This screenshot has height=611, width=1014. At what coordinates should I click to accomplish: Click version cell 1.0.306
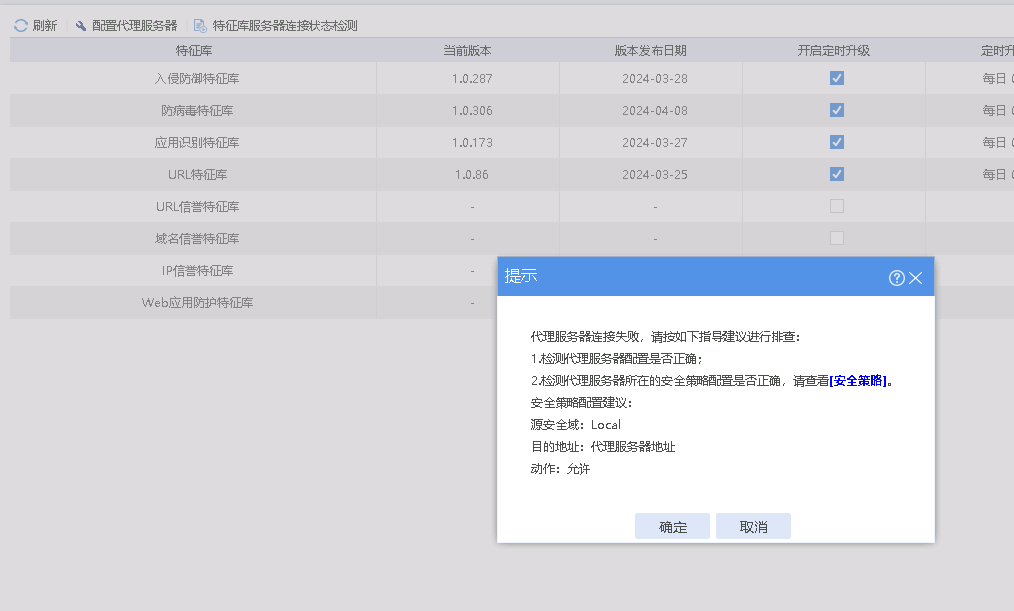472,111
